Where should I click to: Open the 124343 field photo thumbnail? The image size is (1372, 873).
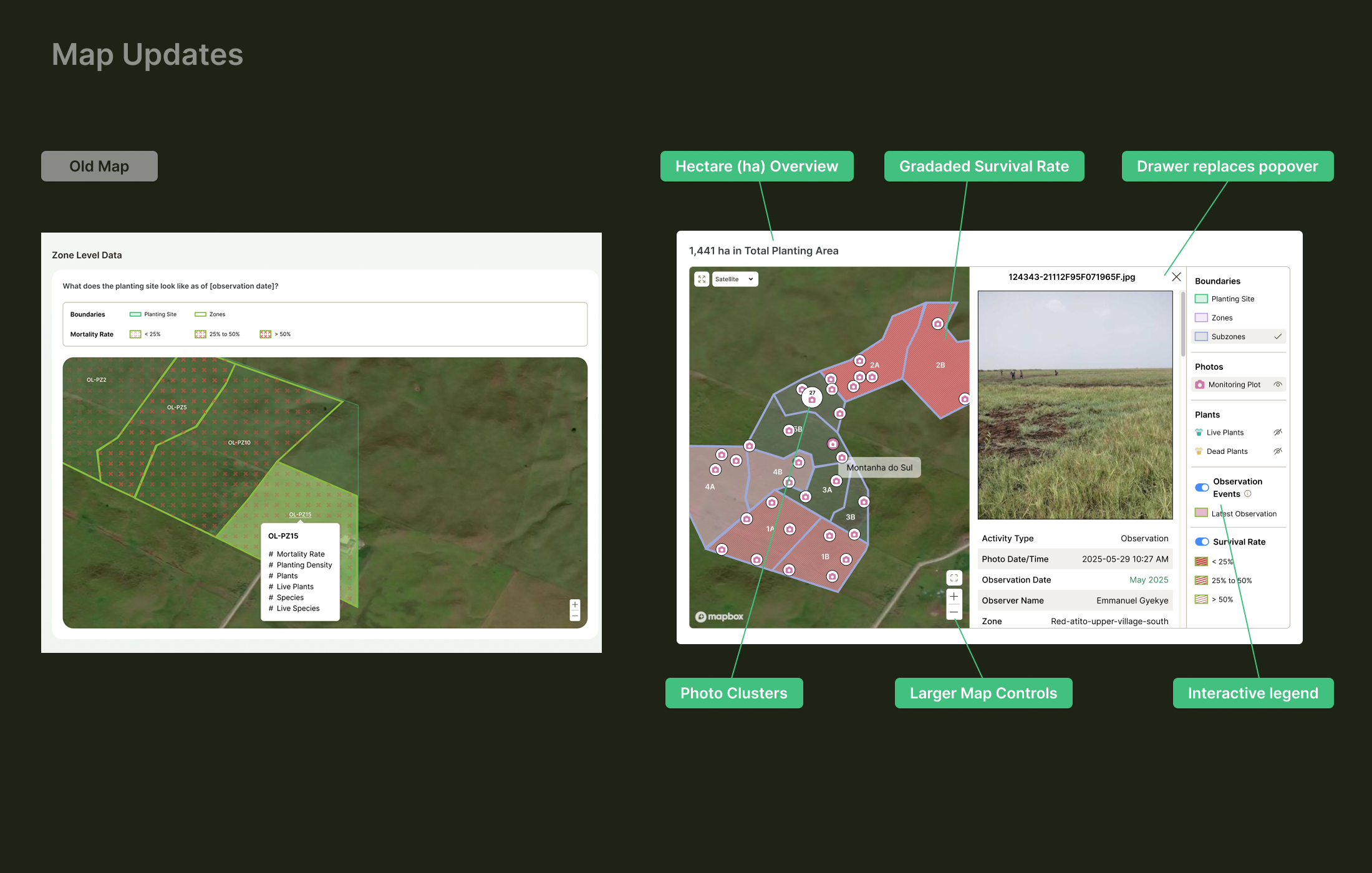click(x=1075, y=405)
